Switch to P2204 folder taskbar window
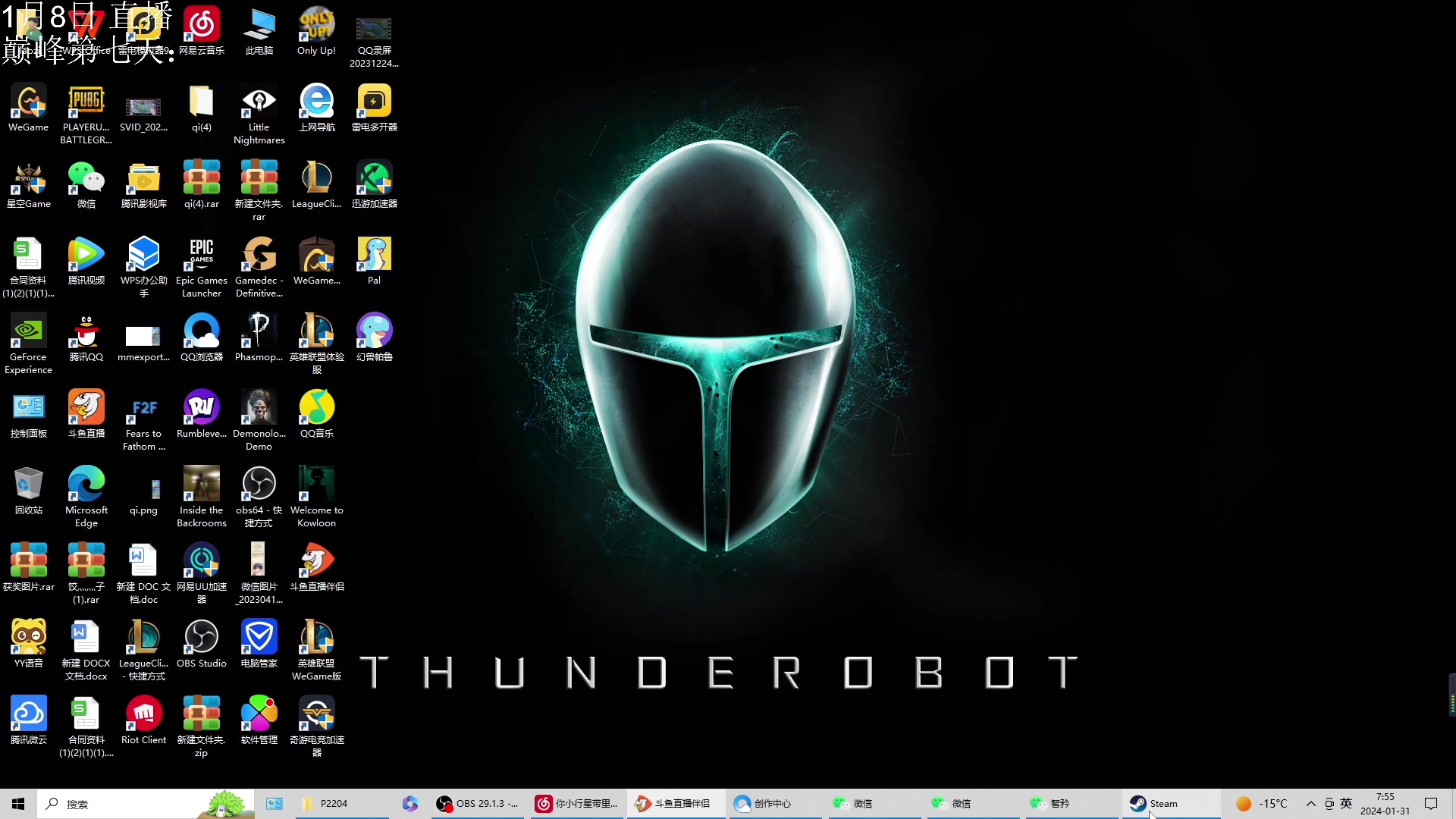This screenshot has height=819, width=1456. point(343,804)
